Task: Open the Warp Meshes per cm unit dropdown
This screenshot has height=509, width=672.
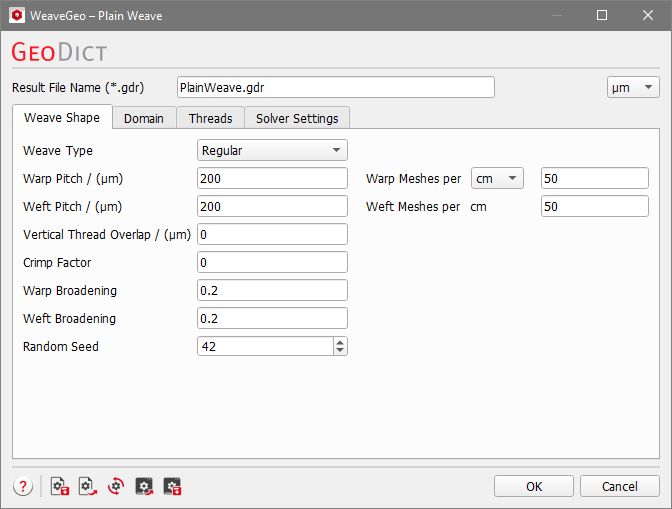Action: pos(497,178)
